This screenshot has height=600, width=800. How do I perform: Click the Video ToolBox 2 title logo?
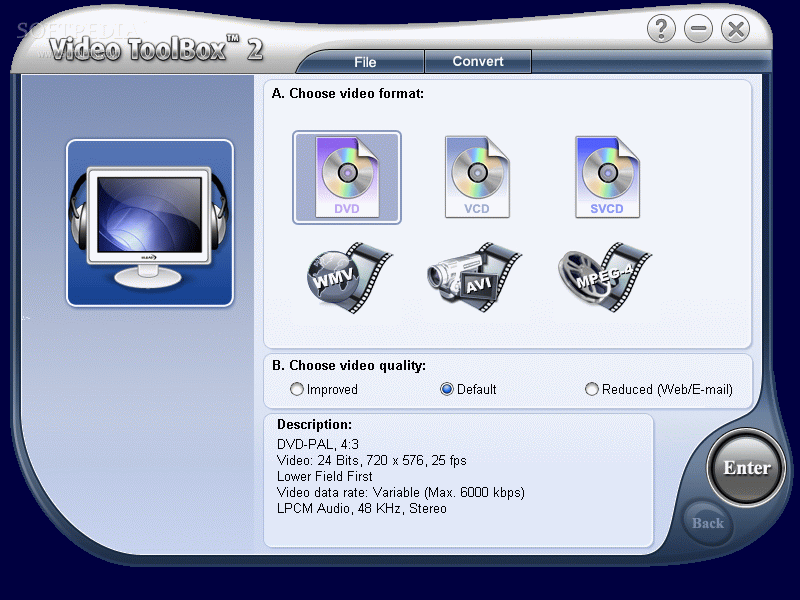click(x=156, y=49)
